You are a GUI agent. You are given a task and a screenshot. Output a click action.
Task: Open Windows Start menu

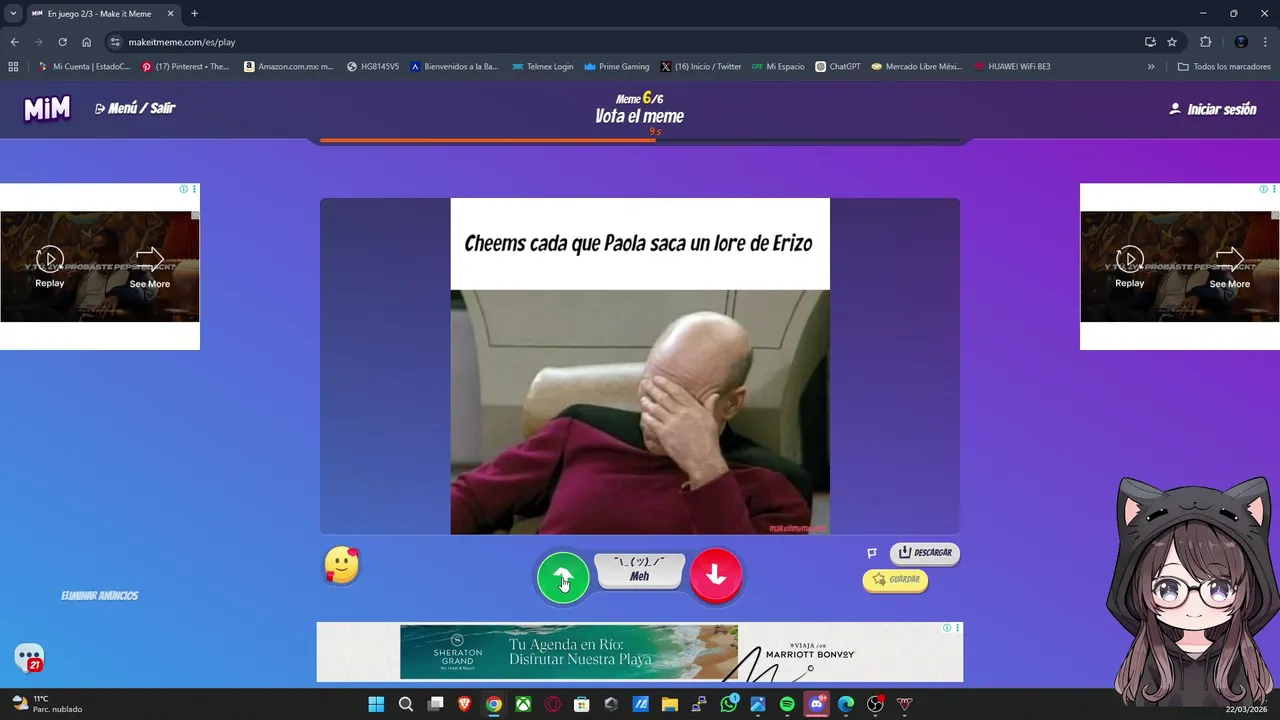click(376, 704)
